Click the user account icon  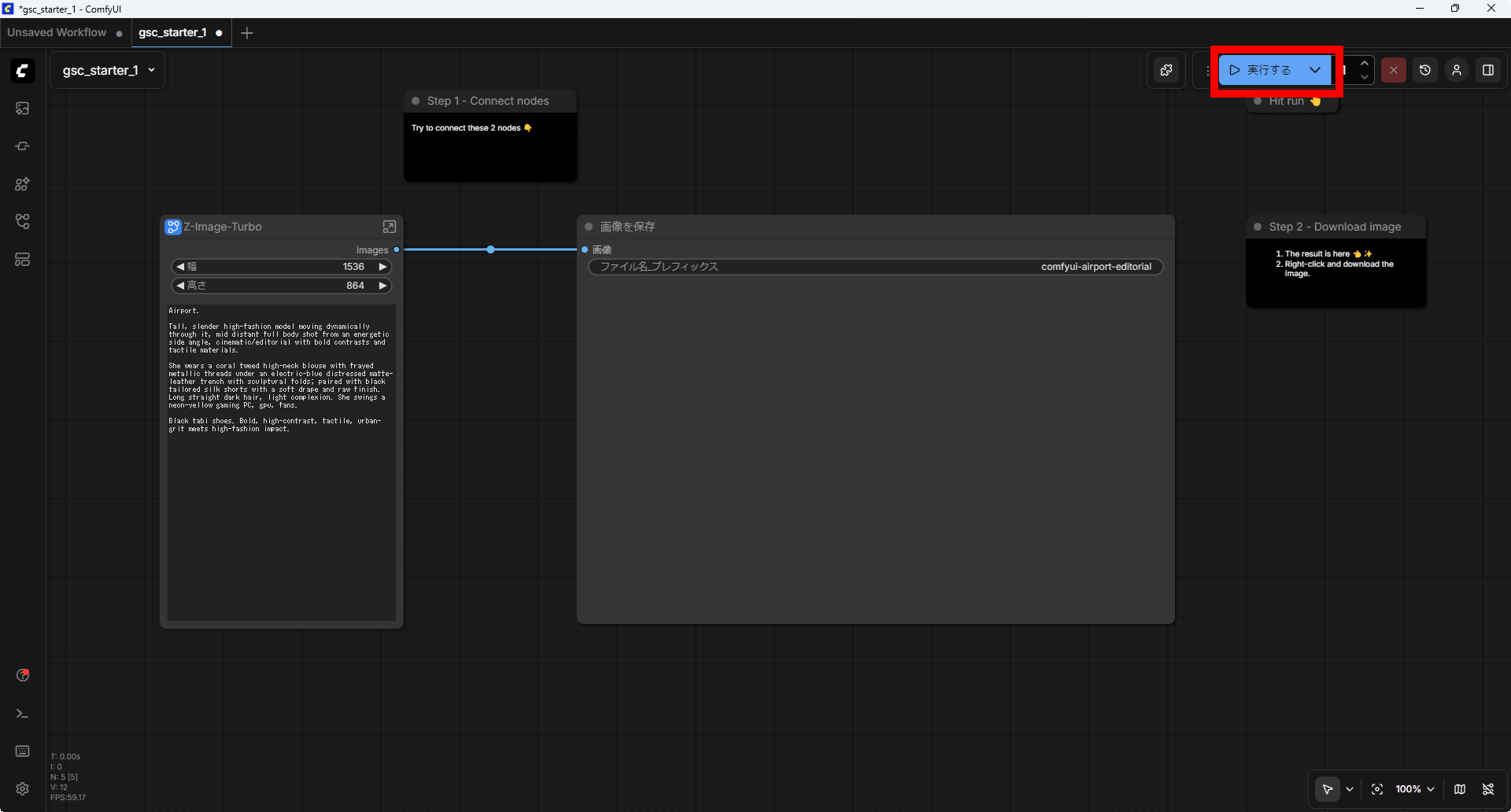pos(1456,70)
